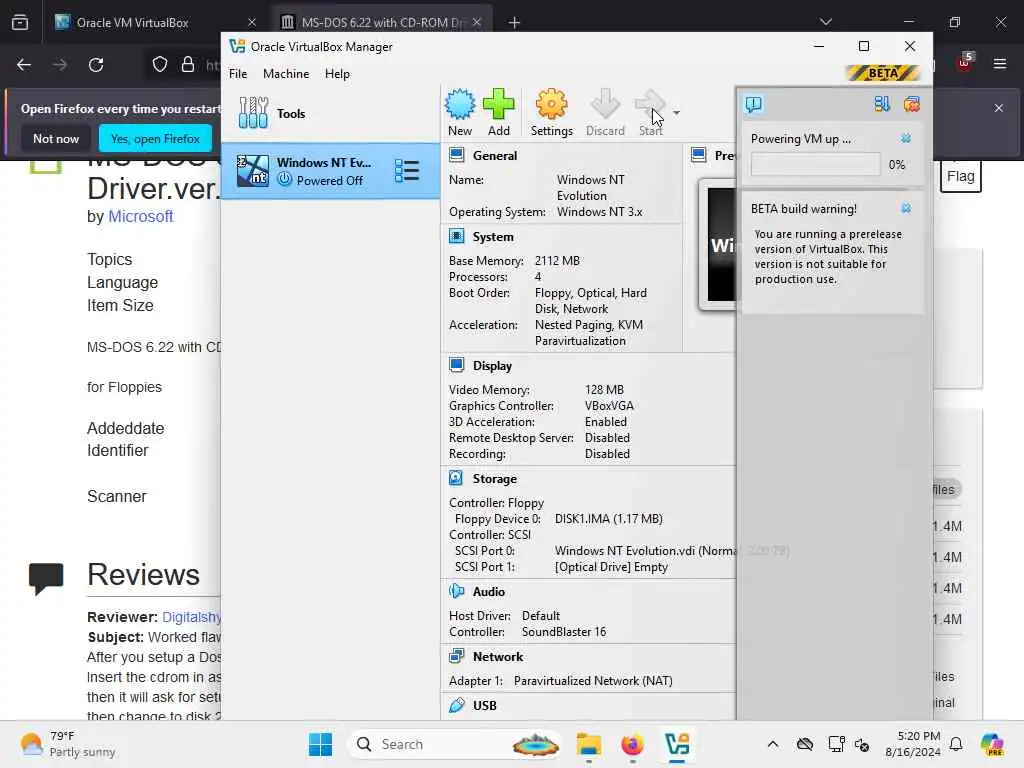This screenshot has width=1024, height=768.
Task: Open weather widget showing 79°F
Action: point(67,744)
